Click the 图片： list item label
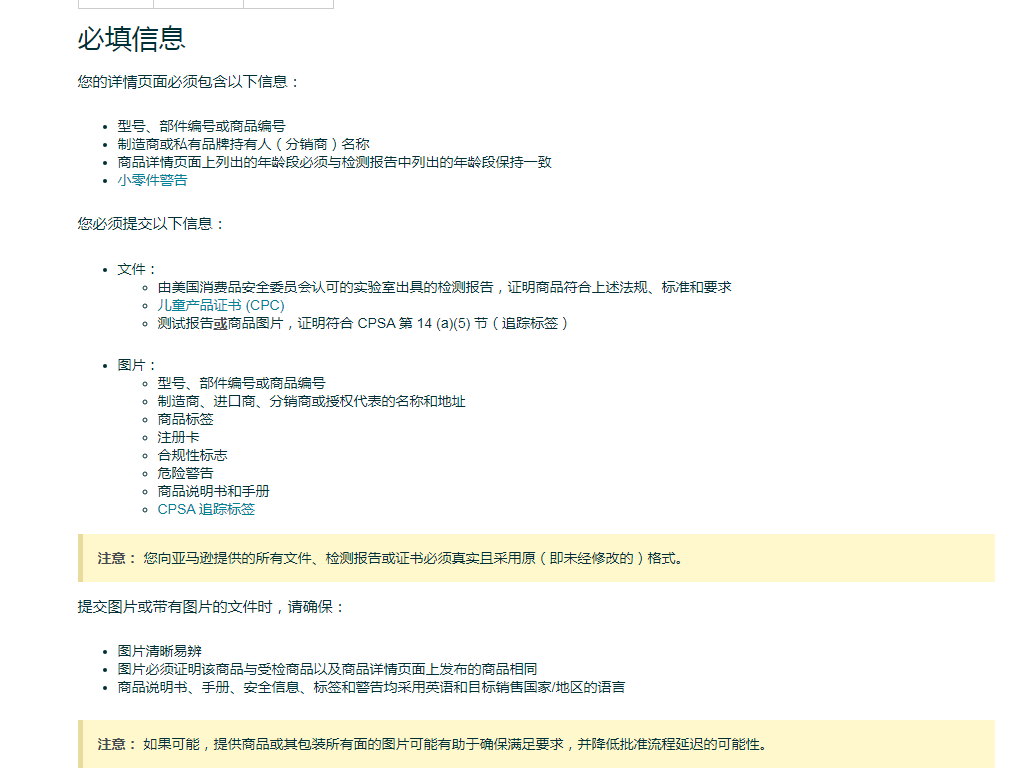 point(137,365)
